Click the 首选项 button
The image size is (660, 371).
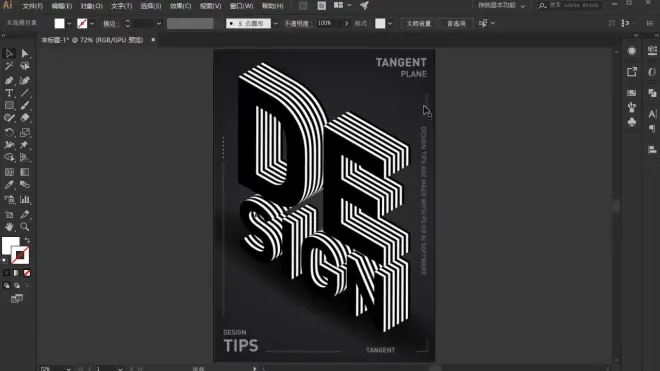coord(456,24)
